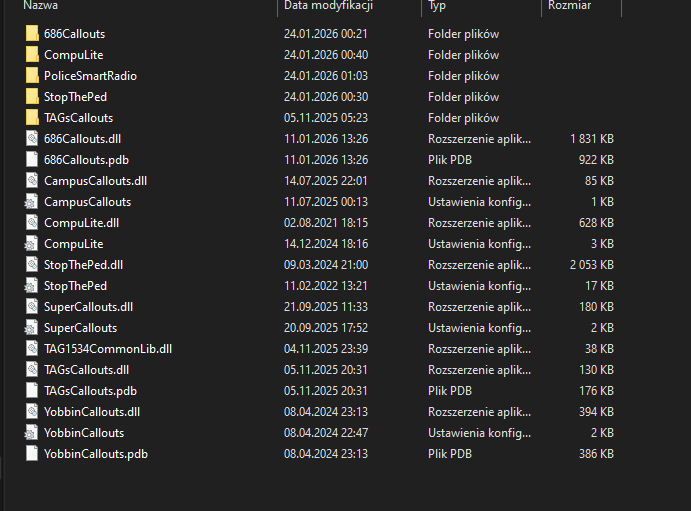This screenshot has width=691, height=511.
Task: Select the CompuLite.dll file name
Action: [81, 223]
